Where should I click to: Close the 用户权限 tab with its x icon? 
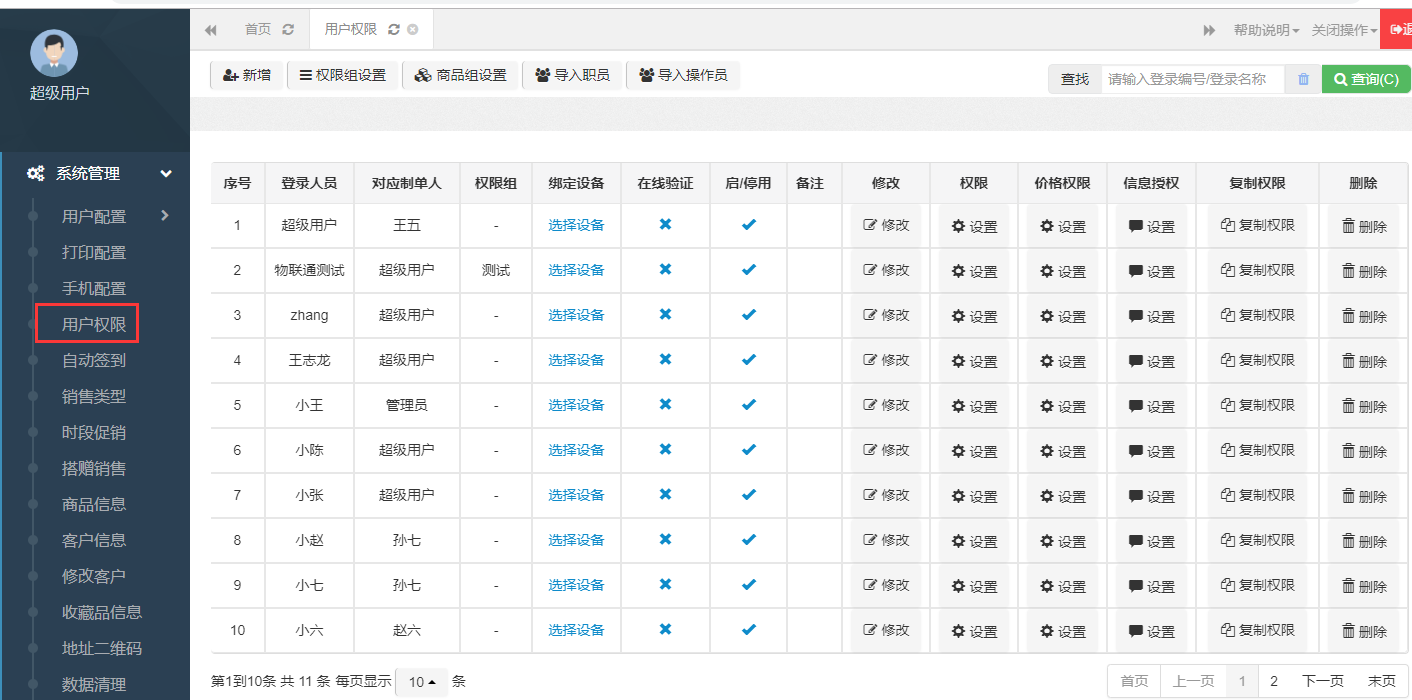point(412,30)
